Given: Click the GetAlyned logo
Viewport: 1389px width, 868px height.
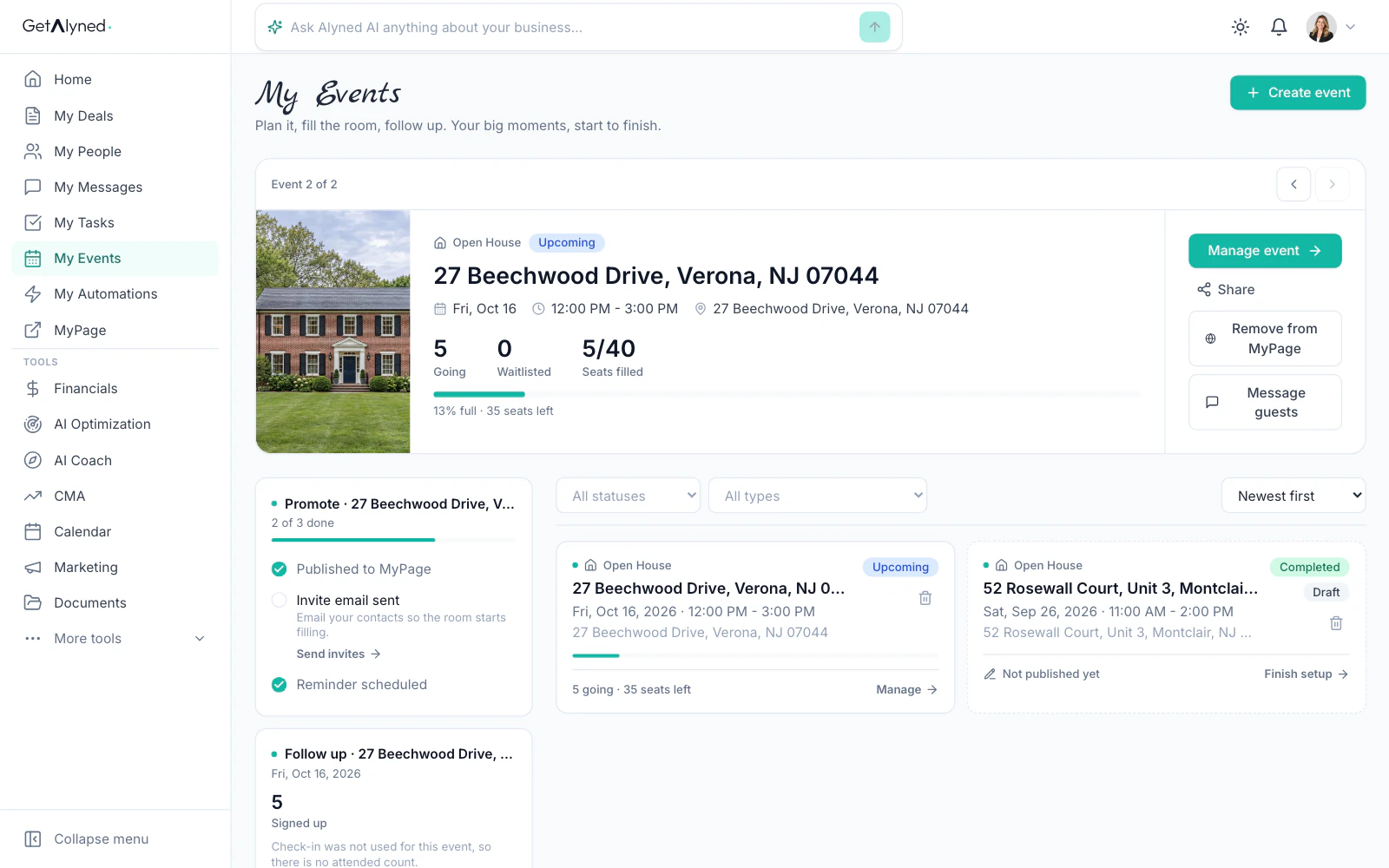Looking at the screenshot, I should point(67,26).
